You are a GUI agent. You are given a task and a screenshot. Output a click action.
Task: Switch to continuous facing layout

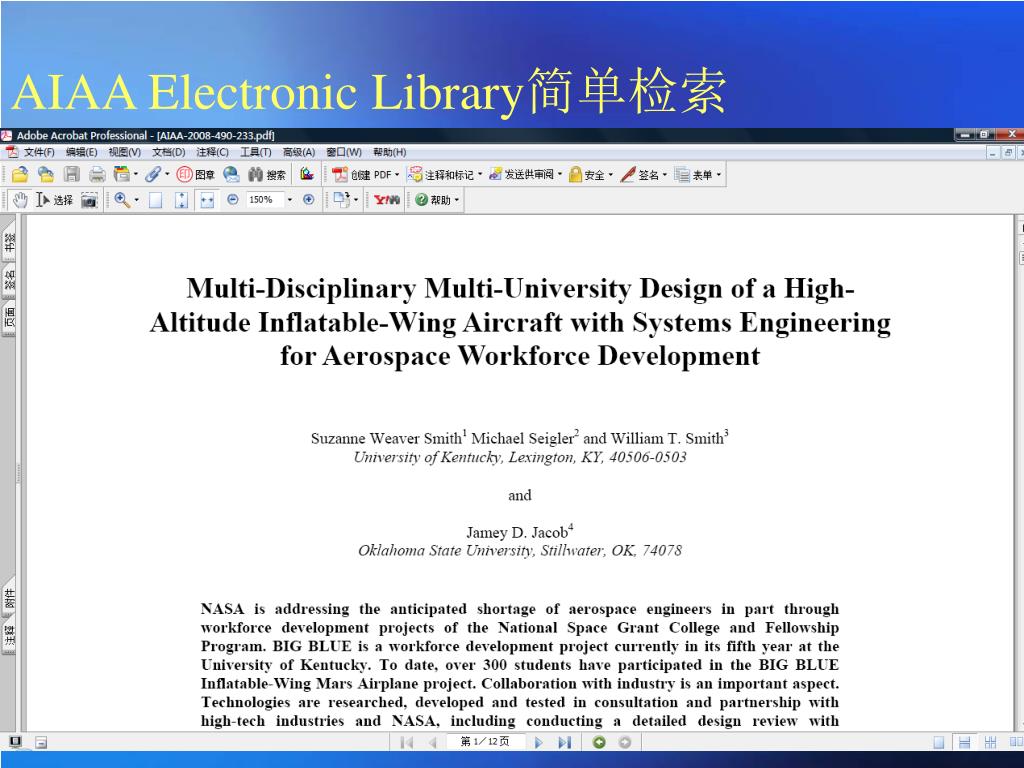990,743
